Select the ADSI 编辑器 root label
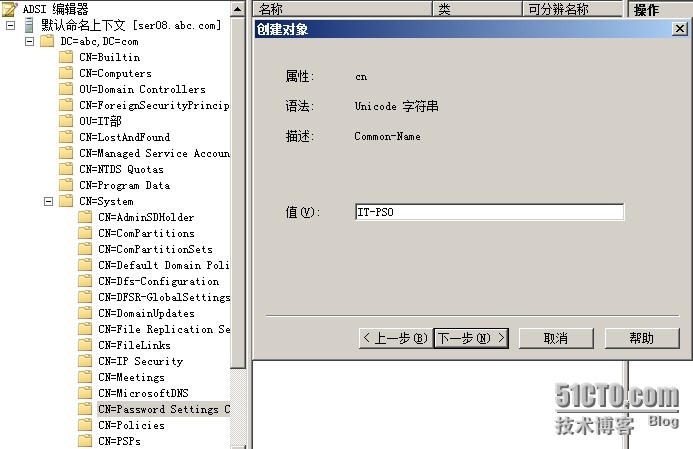 (x=55, y=9)
